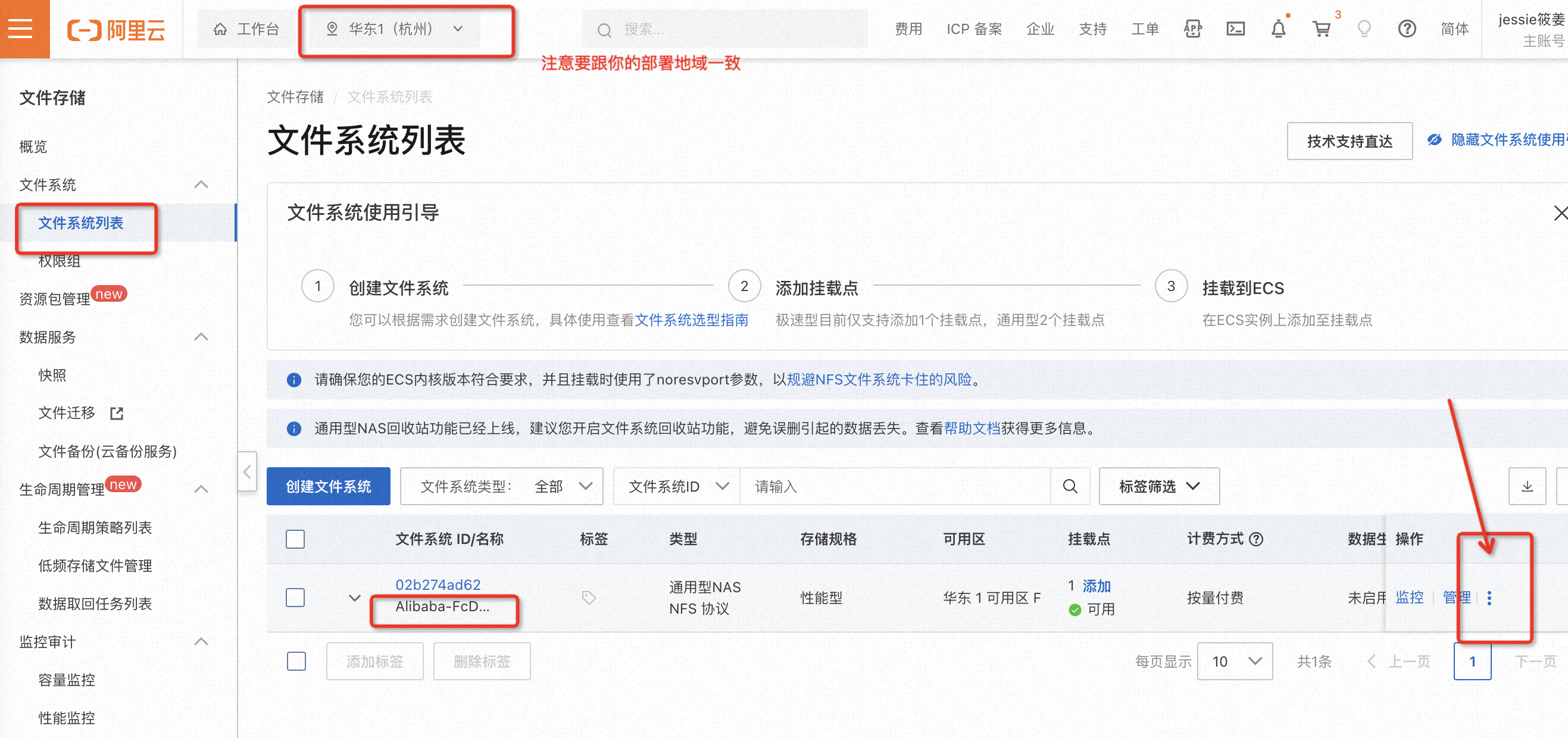Check the 02b274ad62 row checkbox
This screenshot has width=1568, height=738.
click(x=295, y=598)
